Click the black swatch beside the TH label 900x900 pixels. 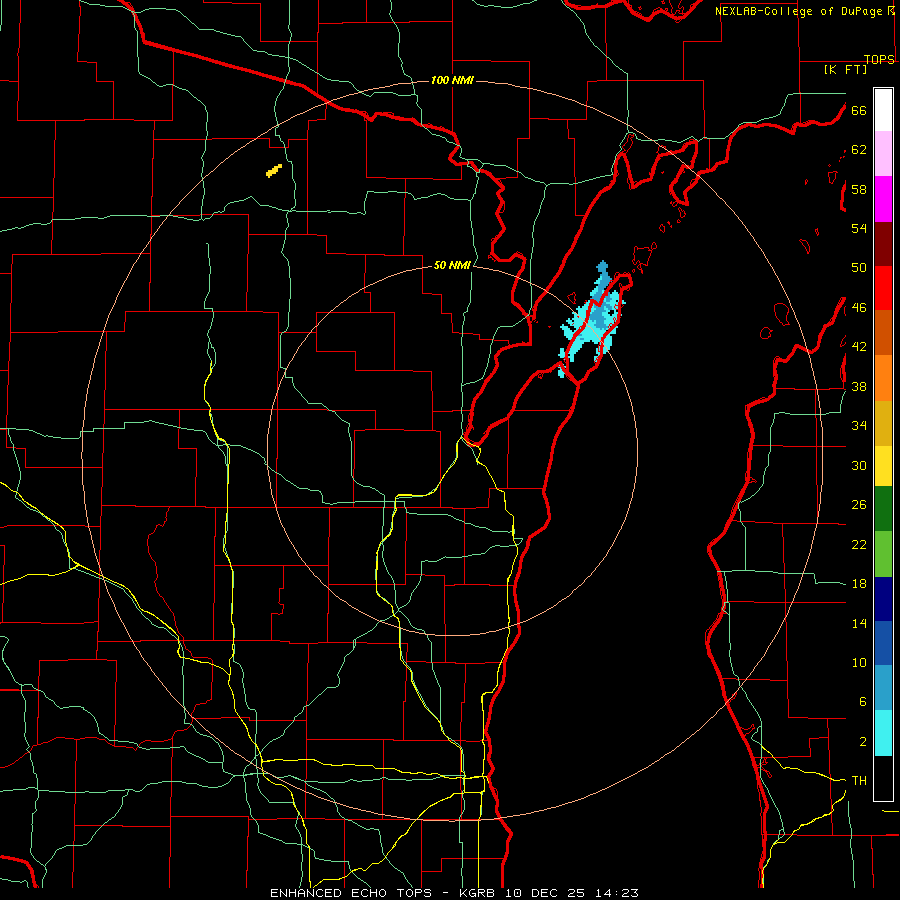click(883, 778)
